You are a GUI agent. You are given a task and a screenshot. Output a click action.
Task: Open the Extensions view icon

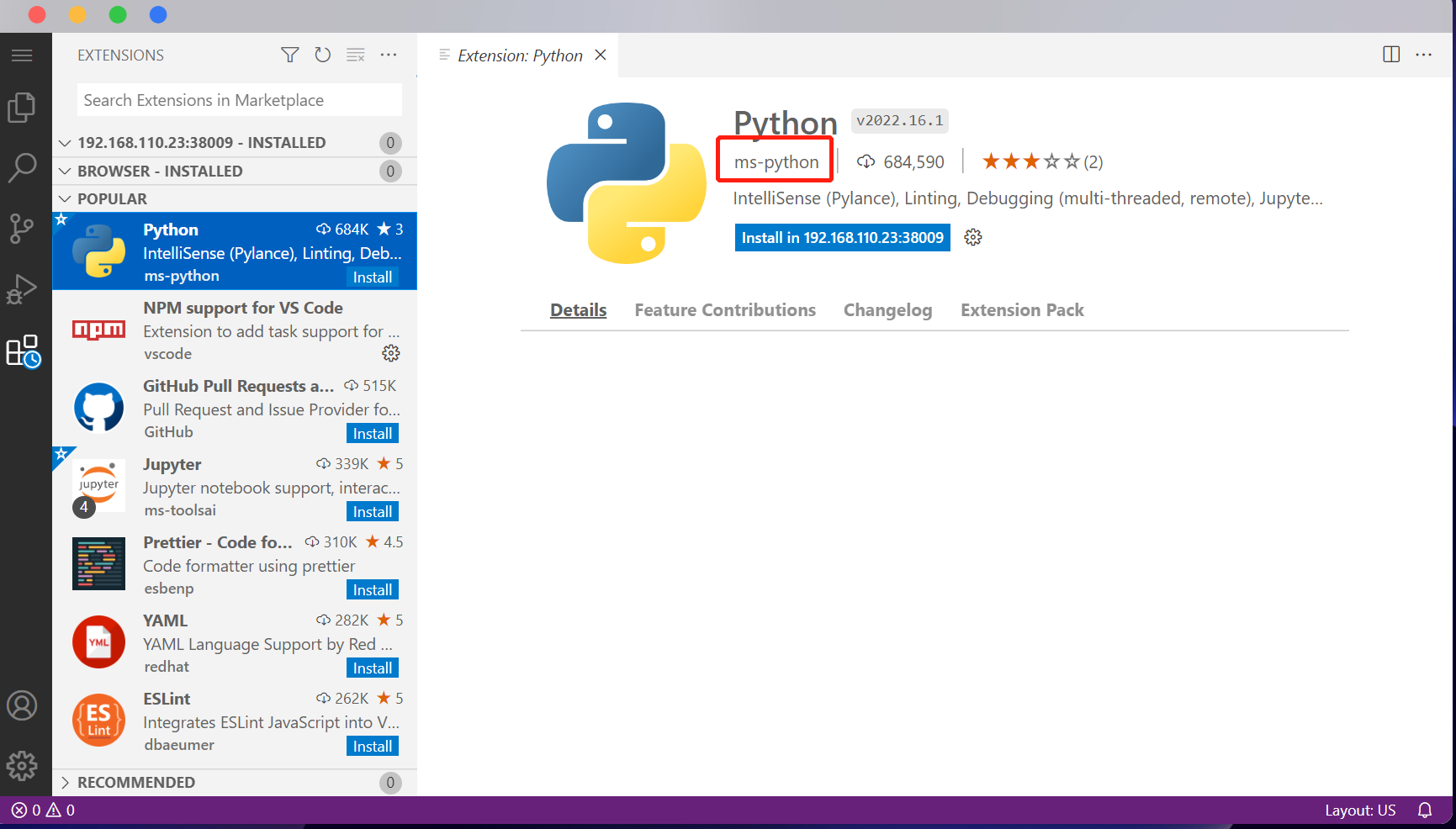(23, 351)
